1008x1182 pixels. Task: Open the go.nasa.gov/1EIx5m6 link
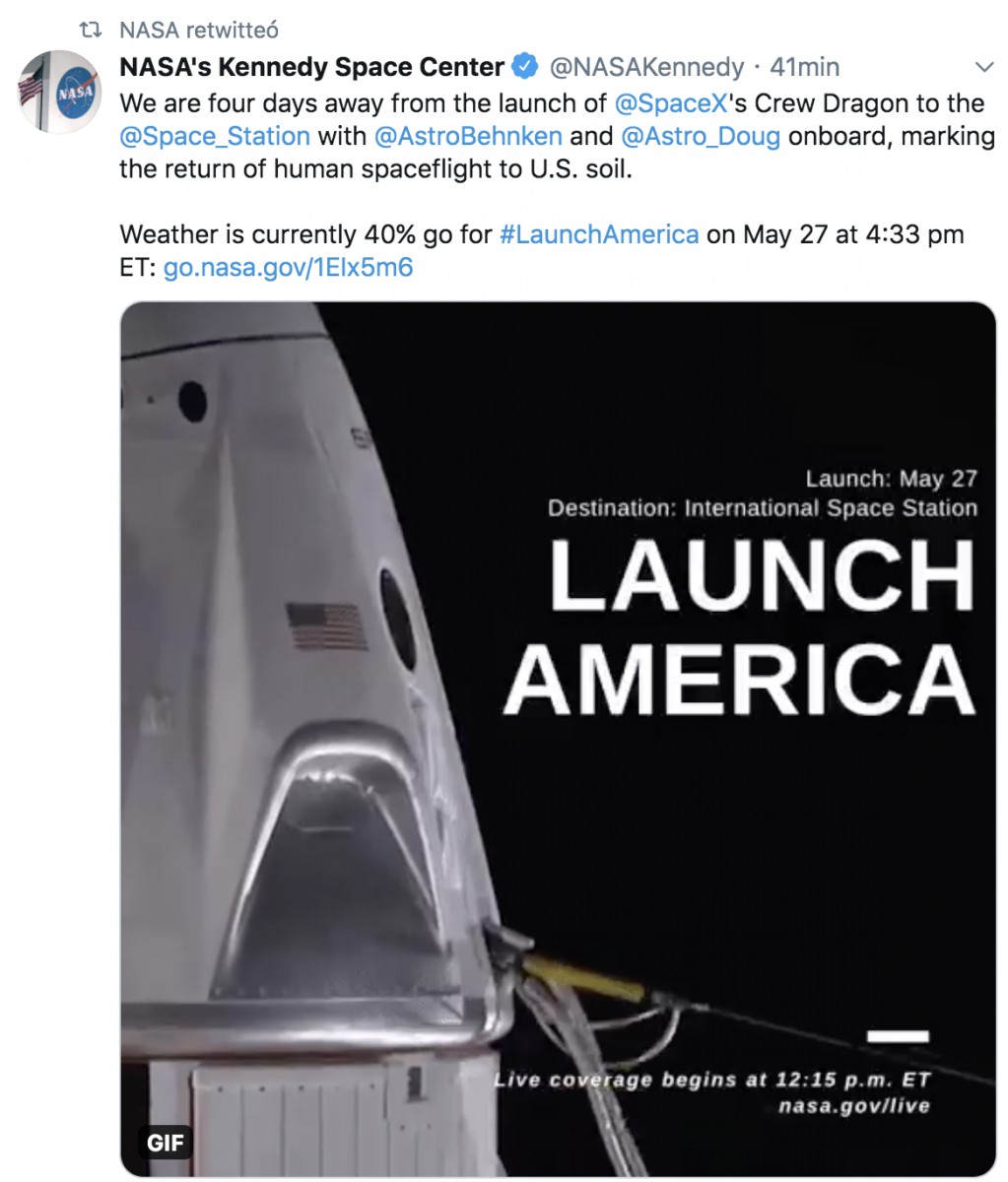288,267
